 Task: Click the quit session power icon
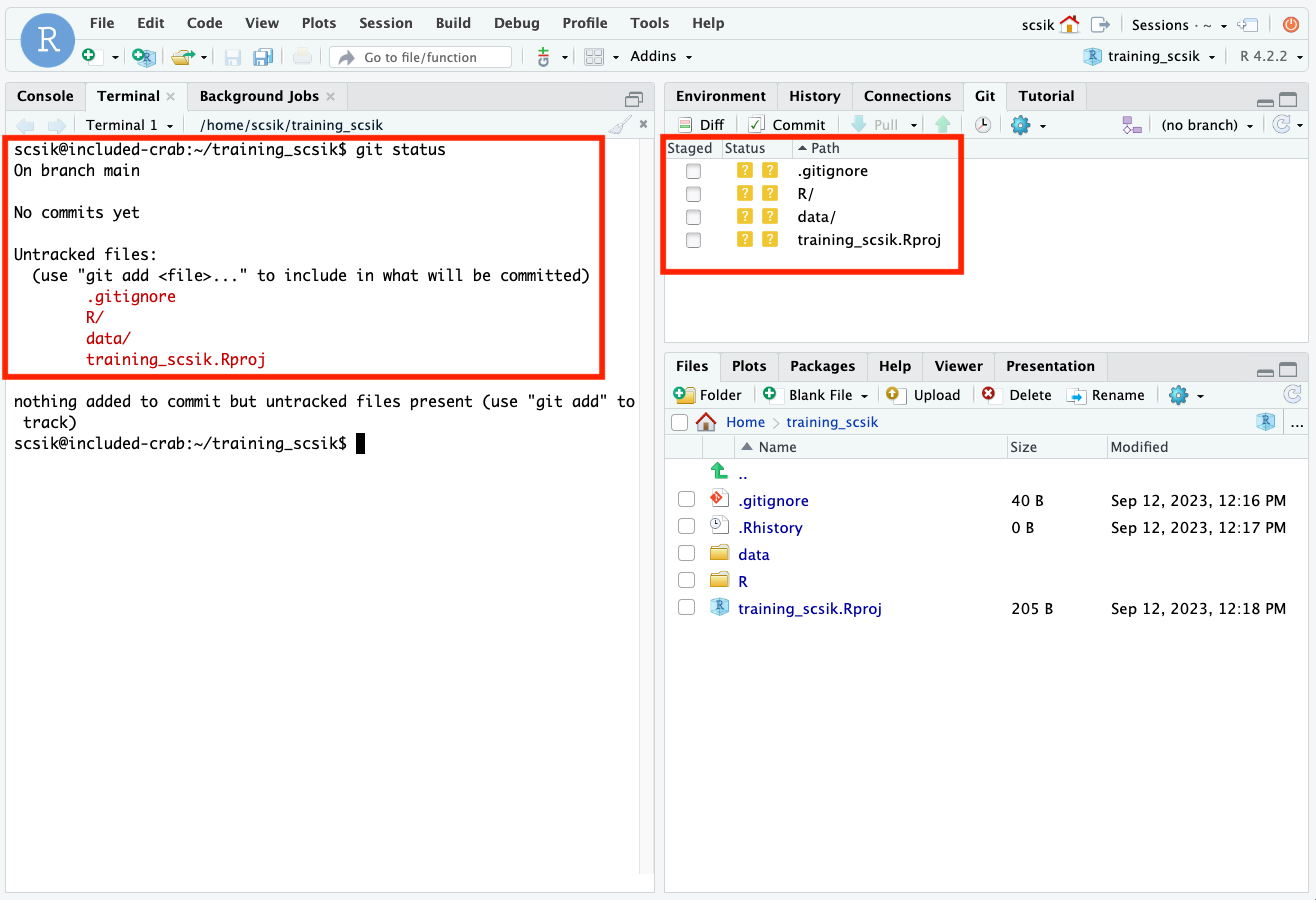point(1291,24)
